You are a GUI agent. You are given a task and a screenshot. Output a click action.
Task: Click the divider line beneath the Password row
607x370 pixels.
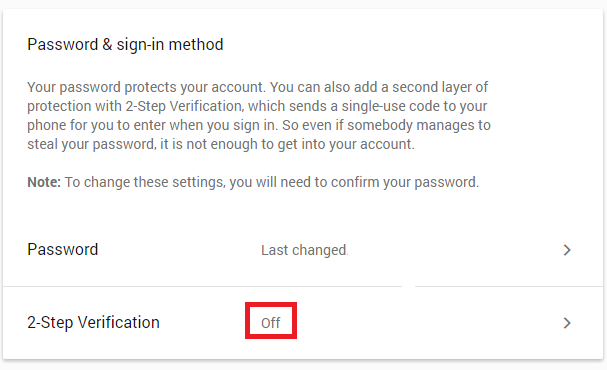tap(303, 286)
